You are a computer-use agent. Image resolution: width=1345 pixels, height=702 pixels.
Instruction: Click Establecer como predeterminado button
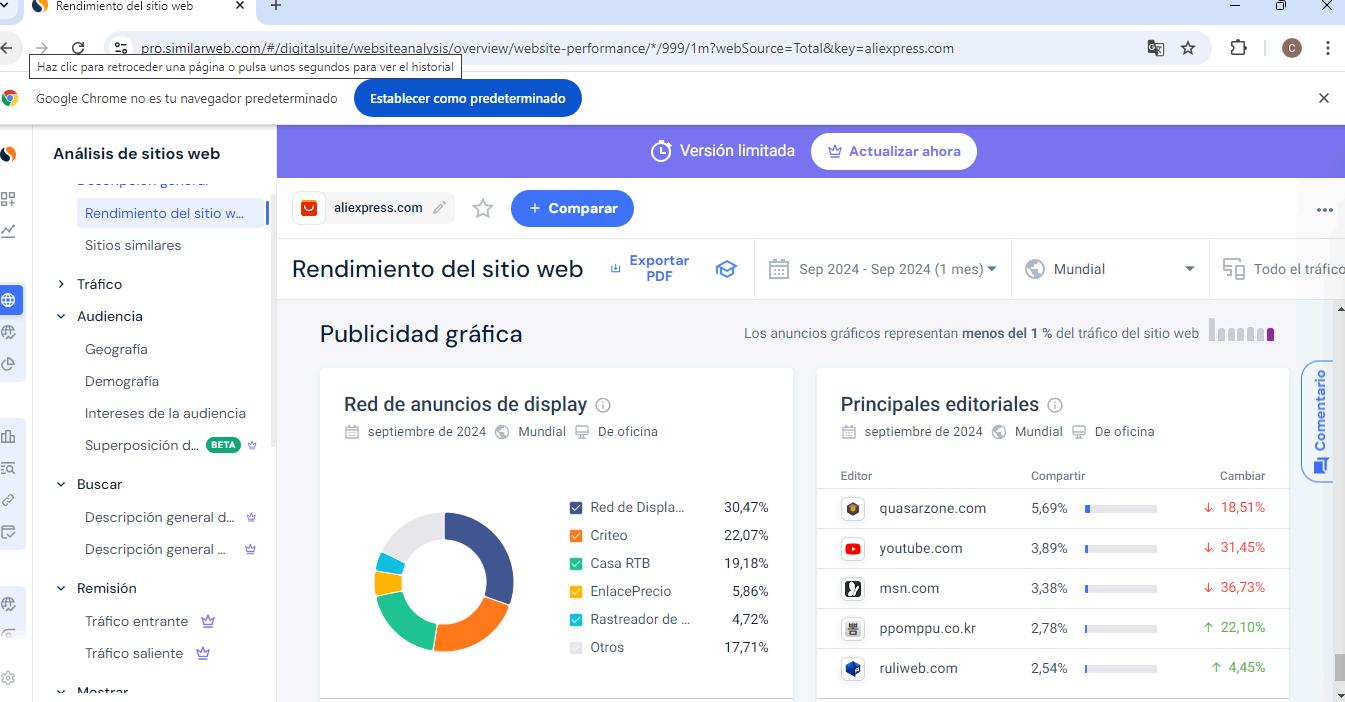pyautogui.click(x=467, y=98)
